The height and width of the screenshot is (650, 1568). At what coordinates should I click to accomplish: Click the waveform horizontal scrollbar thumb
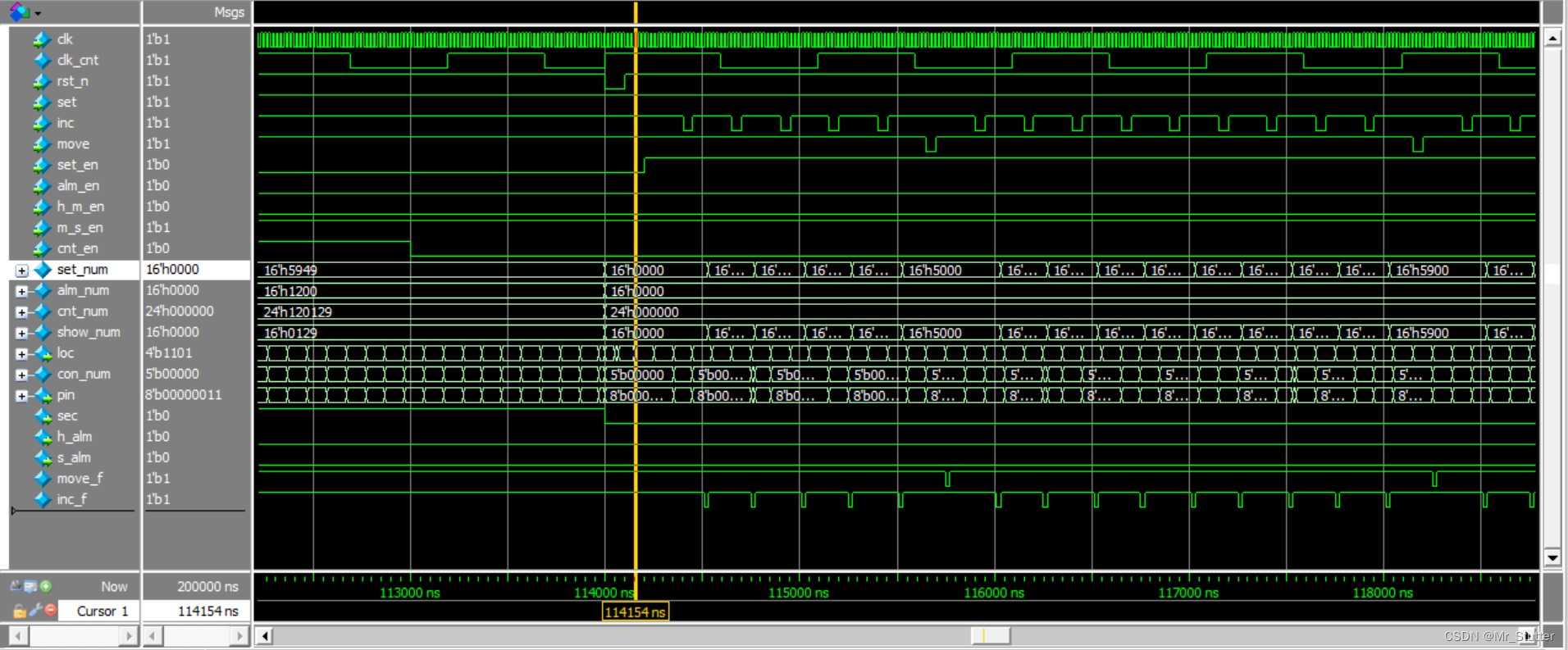pyautogui.click(x=991, y=635)
